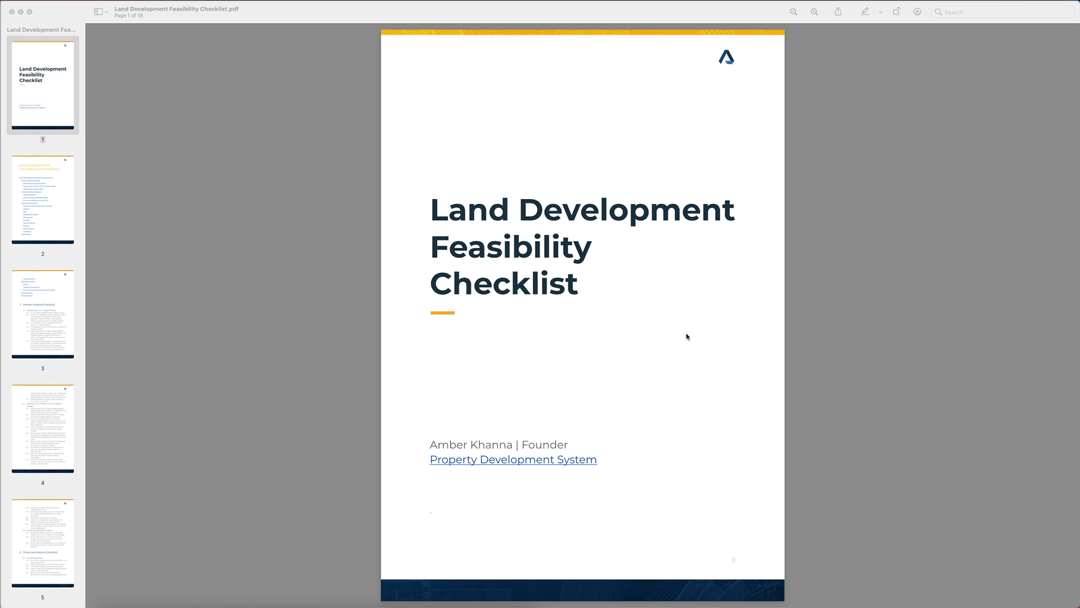The image size is (1080, 608).
Task: Expand the markup tool dropdown arrow
Action: pos(880,11)
